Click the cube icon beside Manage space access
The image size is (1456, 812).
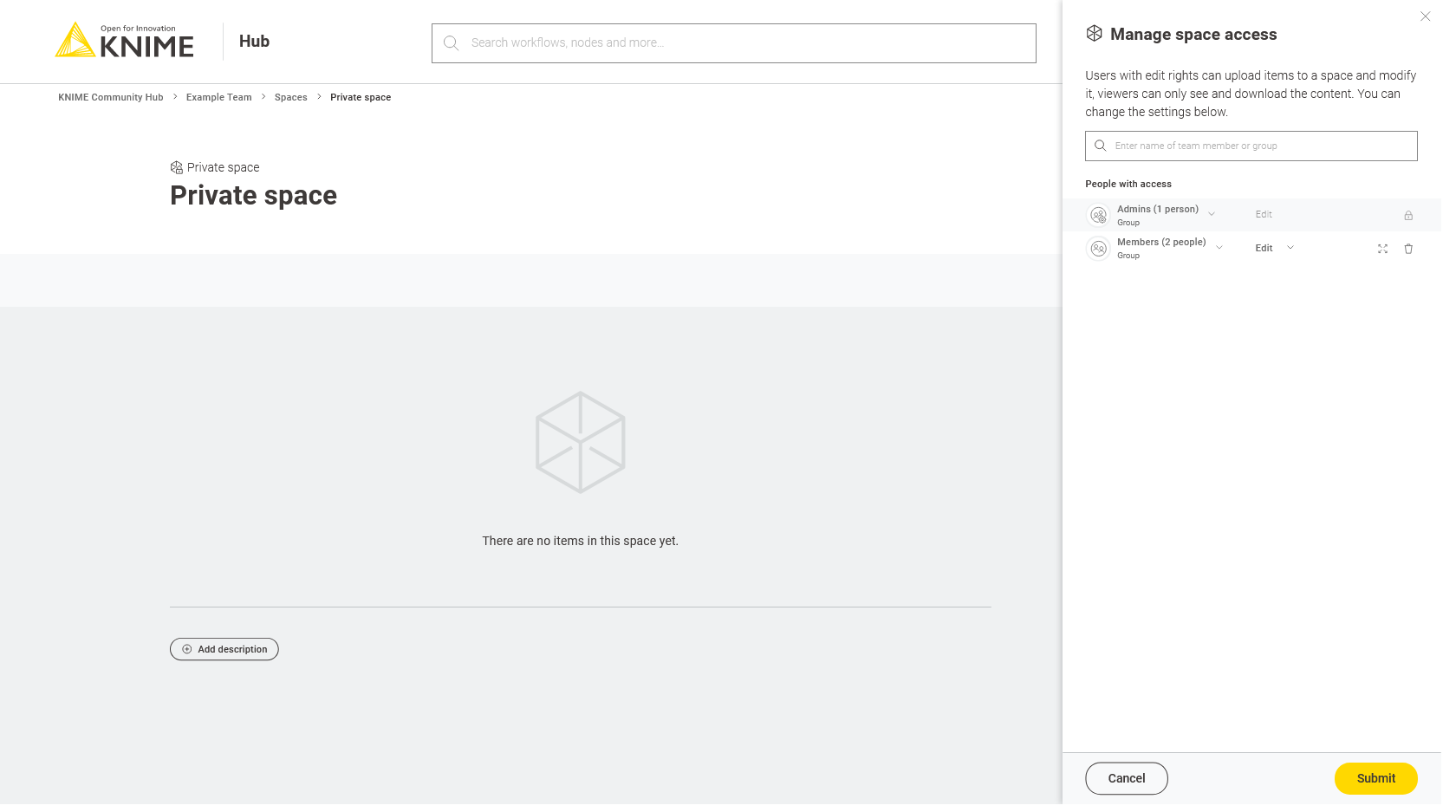[x=1094, y=34]
